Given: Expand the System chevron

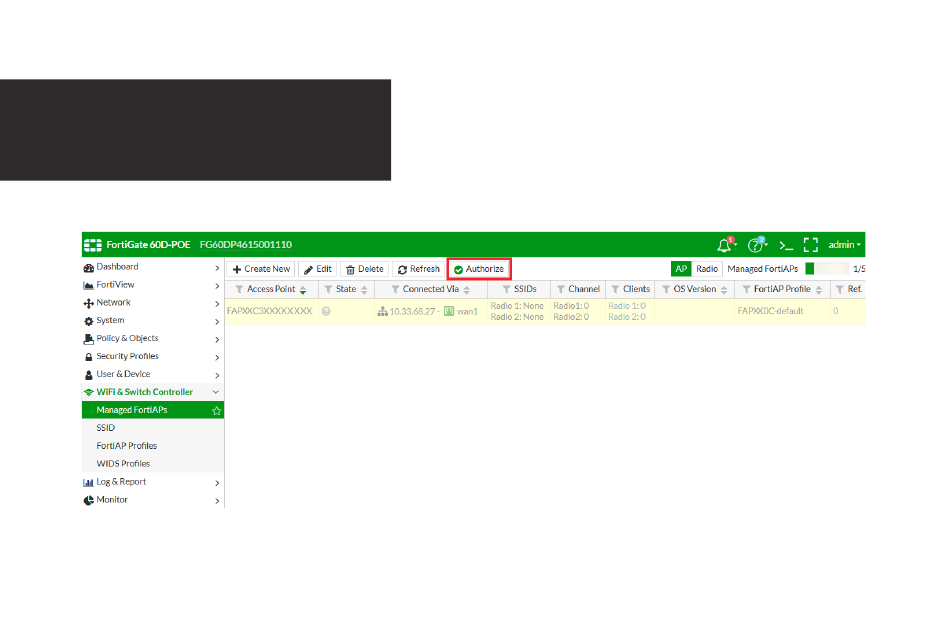Looking at the screenshot, I should click(x=217, y=322).
